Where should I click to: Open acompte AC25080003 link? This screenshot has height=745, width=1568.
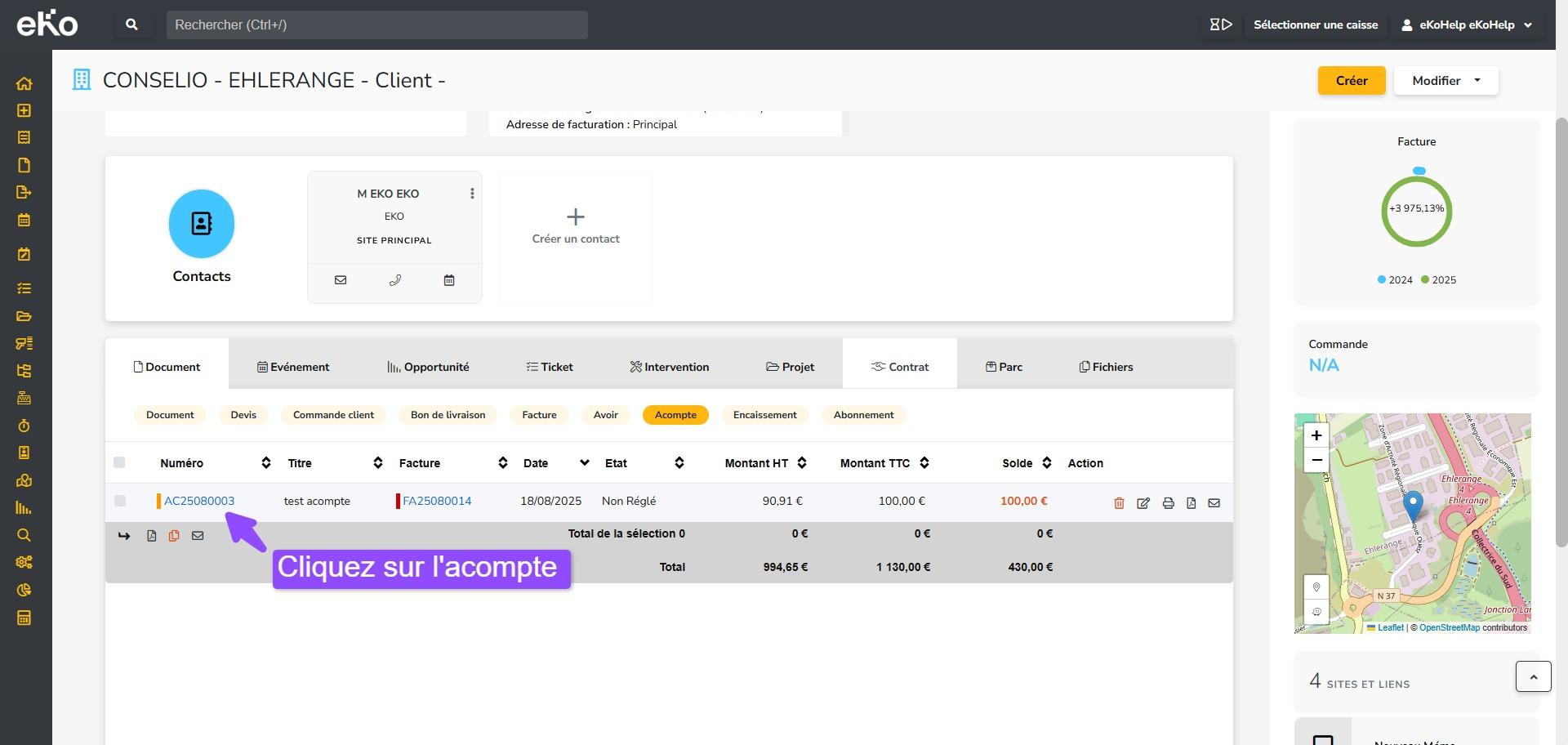[199, 501]
